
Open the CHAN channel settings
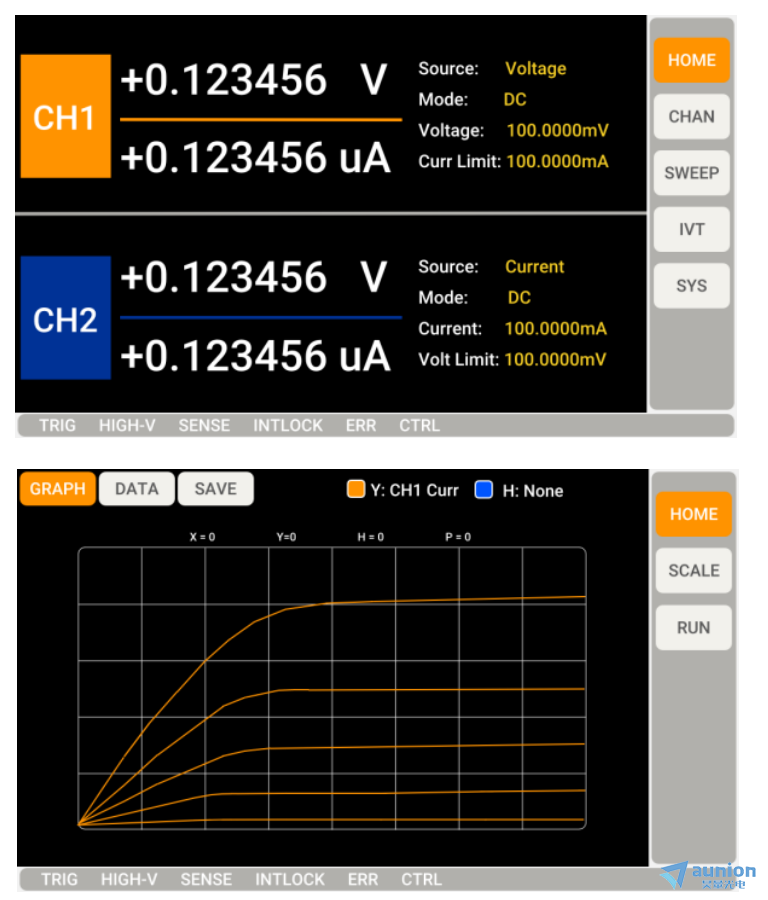[691, 117]
